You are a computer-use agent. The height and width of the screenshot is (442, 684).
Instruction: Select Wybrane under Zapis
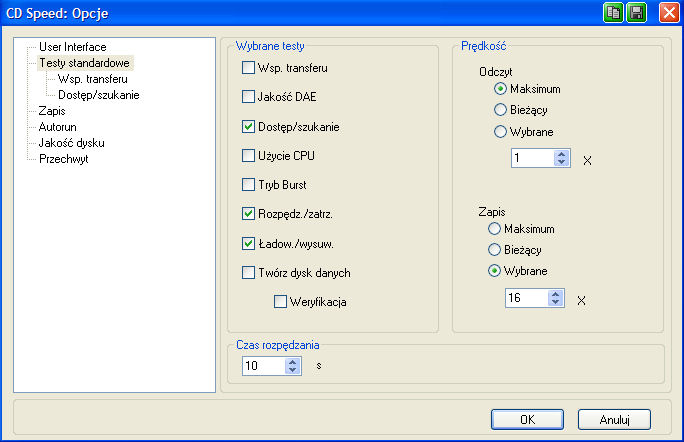(x=494, y=271)
